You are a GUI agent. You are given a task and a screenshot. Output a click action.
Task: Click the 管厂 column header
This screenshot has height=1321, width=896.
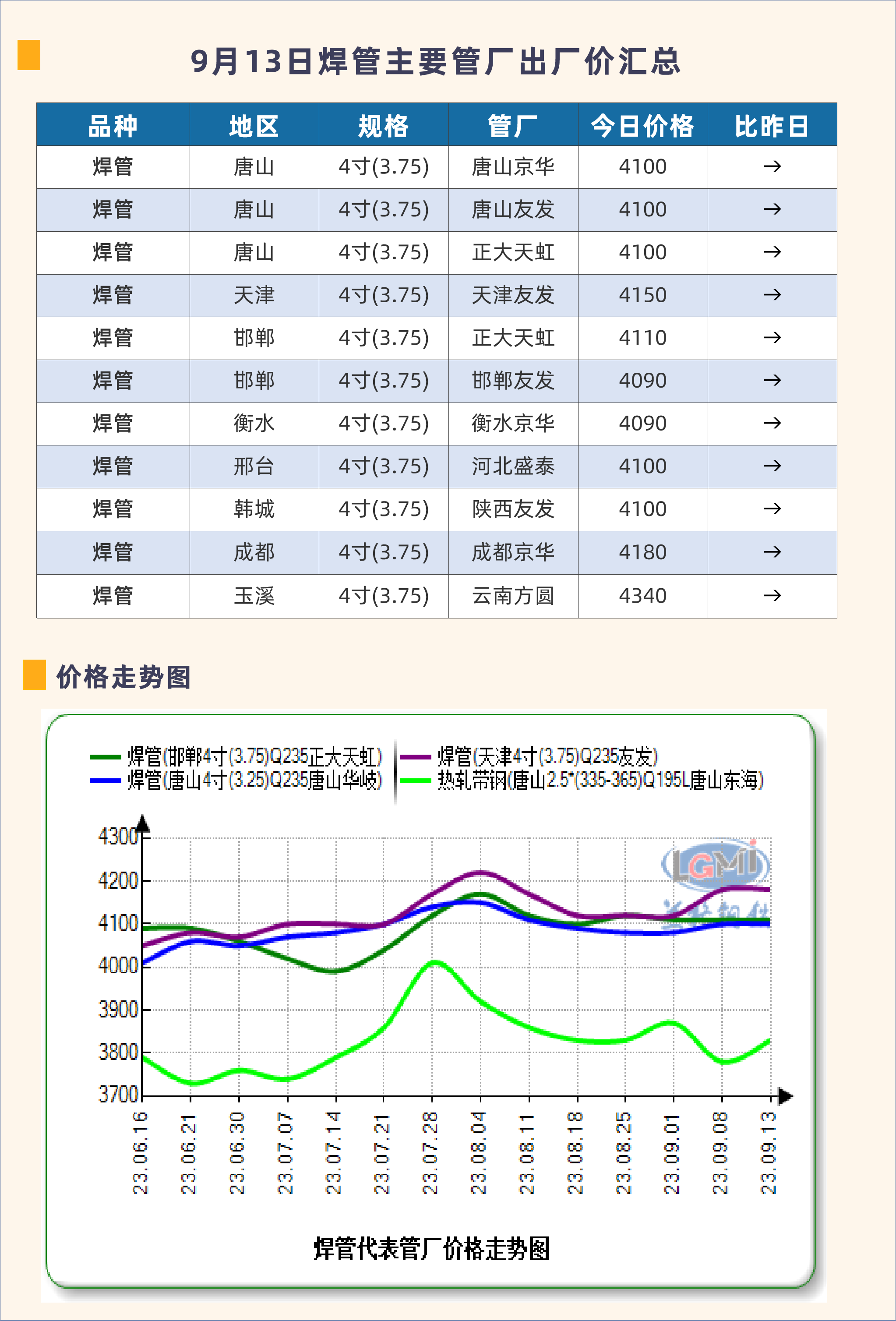(512, 126)
